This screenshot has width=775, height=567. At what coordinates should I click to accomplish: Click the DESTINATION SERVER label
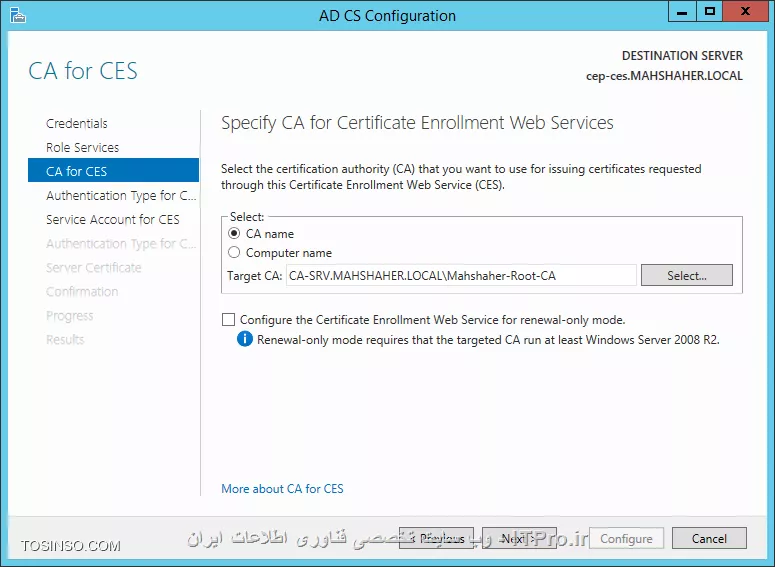(x=682, y=55)
